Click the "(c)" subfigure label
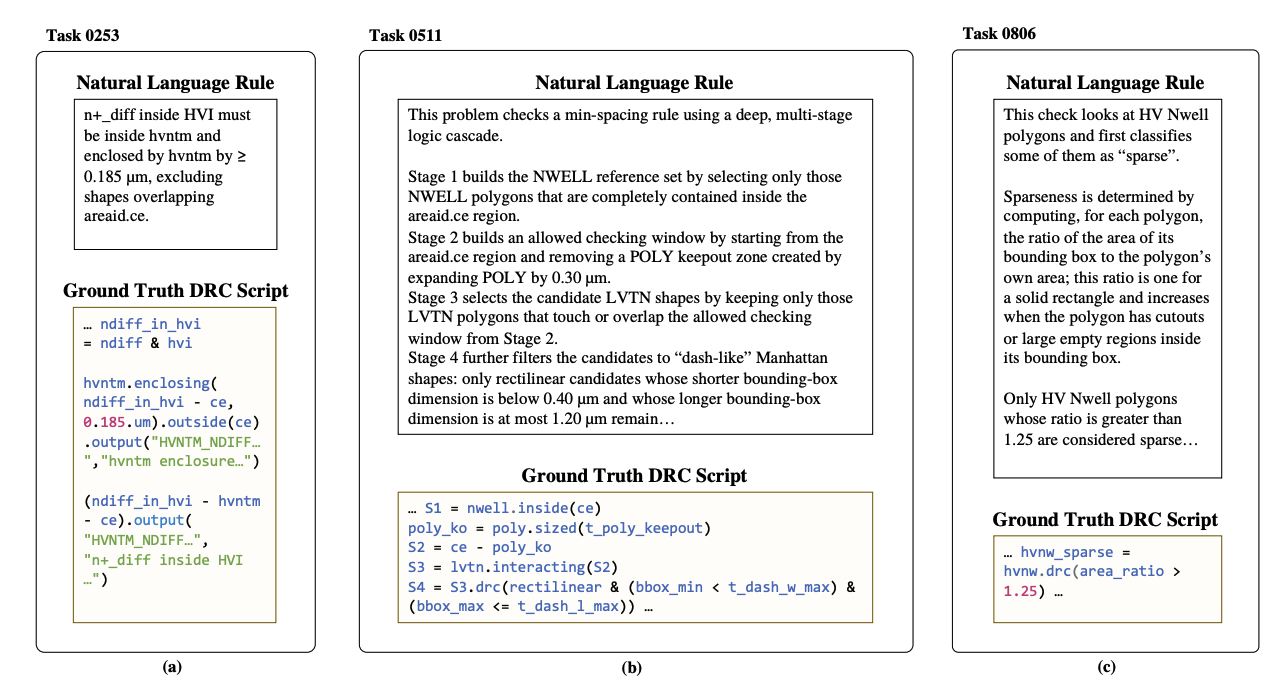This screenshot has height=688, width=1275. pyautogui.click(x=1106, y=667)
